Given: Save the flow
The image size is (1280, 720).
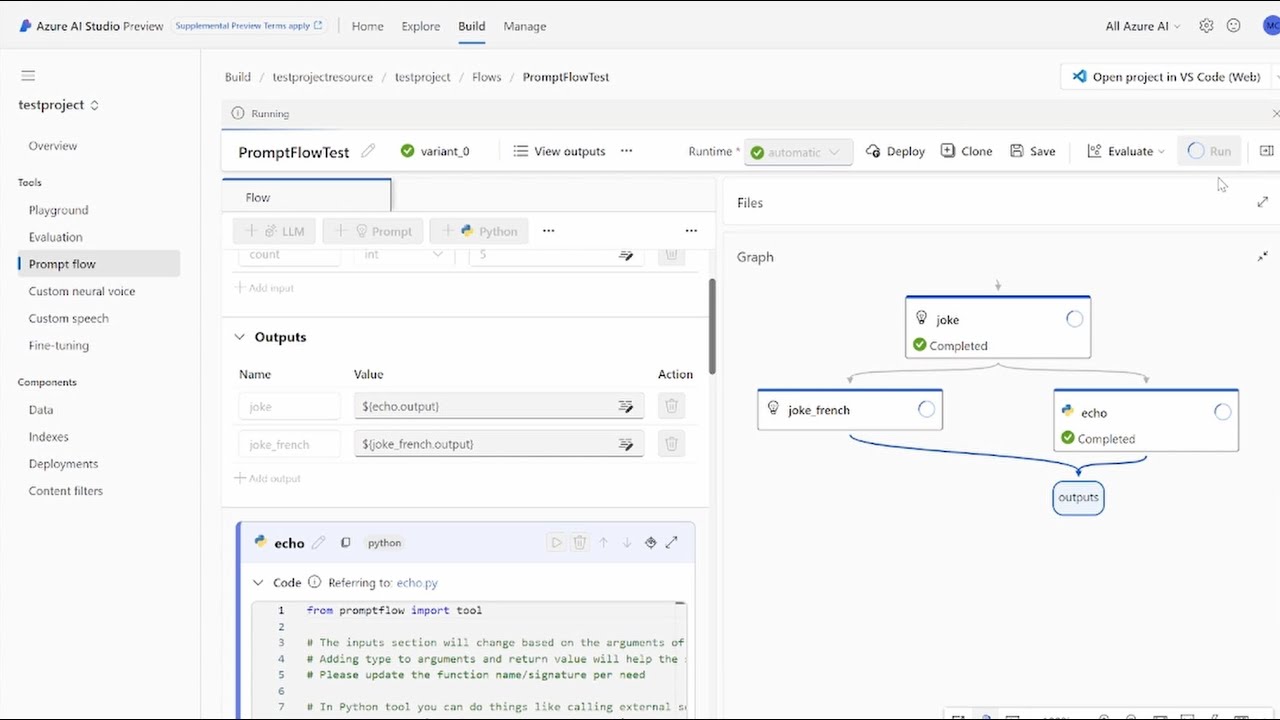Looking at the screenshot, I should pos(1033,151).
